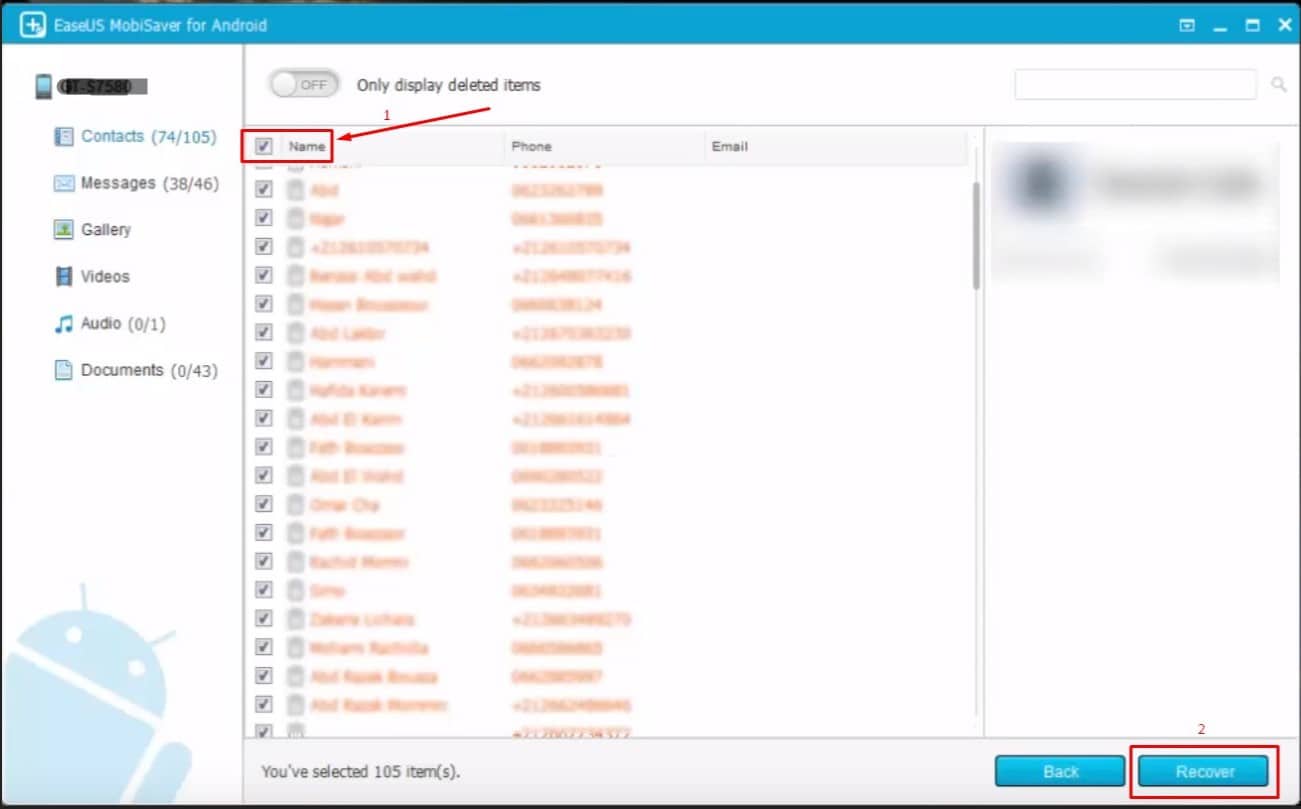This screenshot has width=1301, height=809.
Task: Sort contacts by the Phone column header
Action: coord(531,146)
